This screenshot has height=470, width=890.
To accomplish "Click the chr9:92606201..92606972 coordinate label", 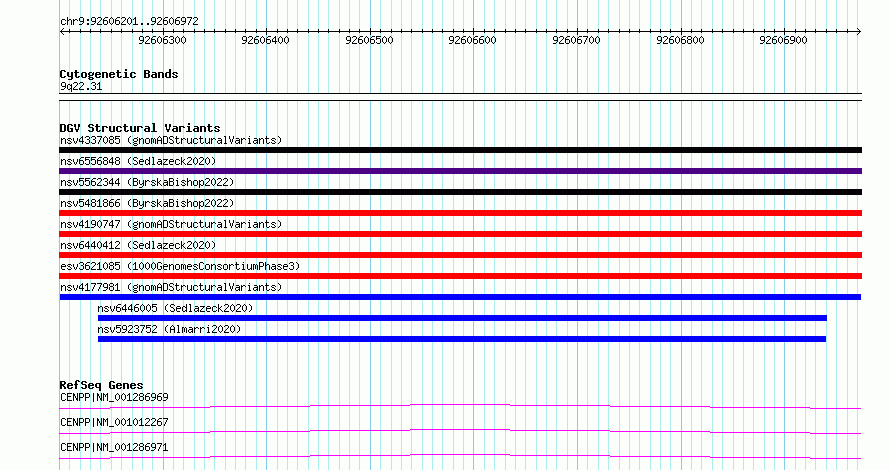I will point(129,22).
